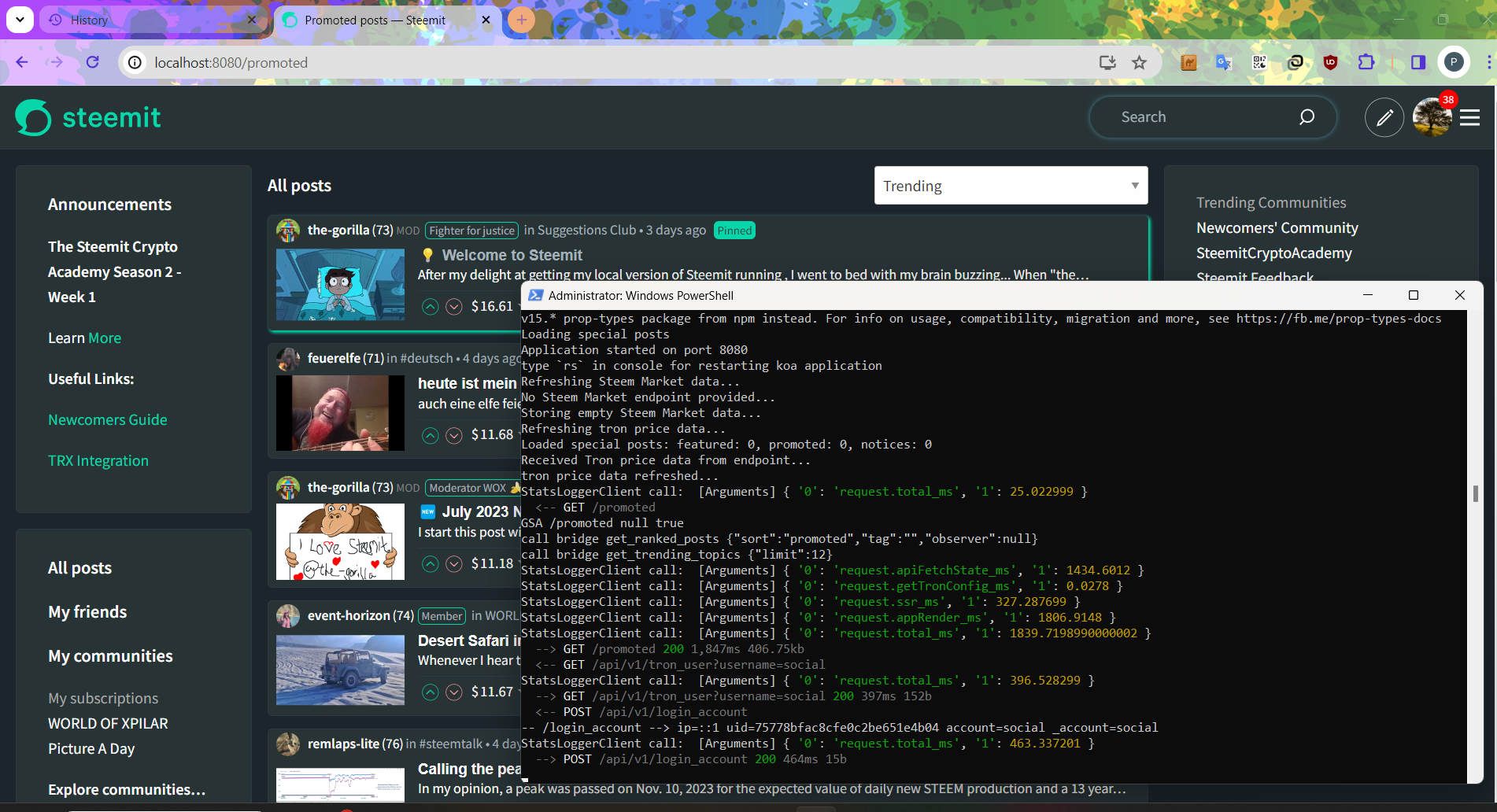The width and height of the screenshot is (1497, 812).
Task: Open the Chrome three-dot menu
Action: click(1488, 62)
